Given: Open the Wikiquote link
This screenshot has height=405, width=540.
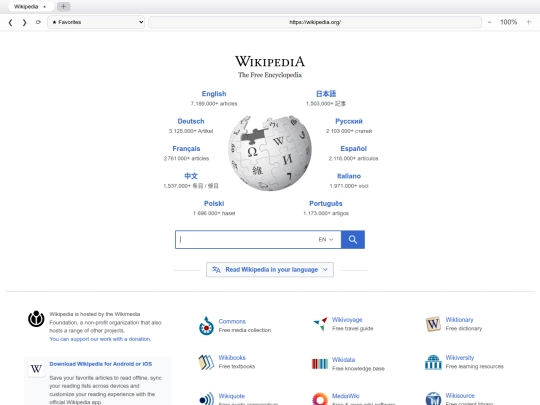Looking at the screenshot, I should (232, 396).
